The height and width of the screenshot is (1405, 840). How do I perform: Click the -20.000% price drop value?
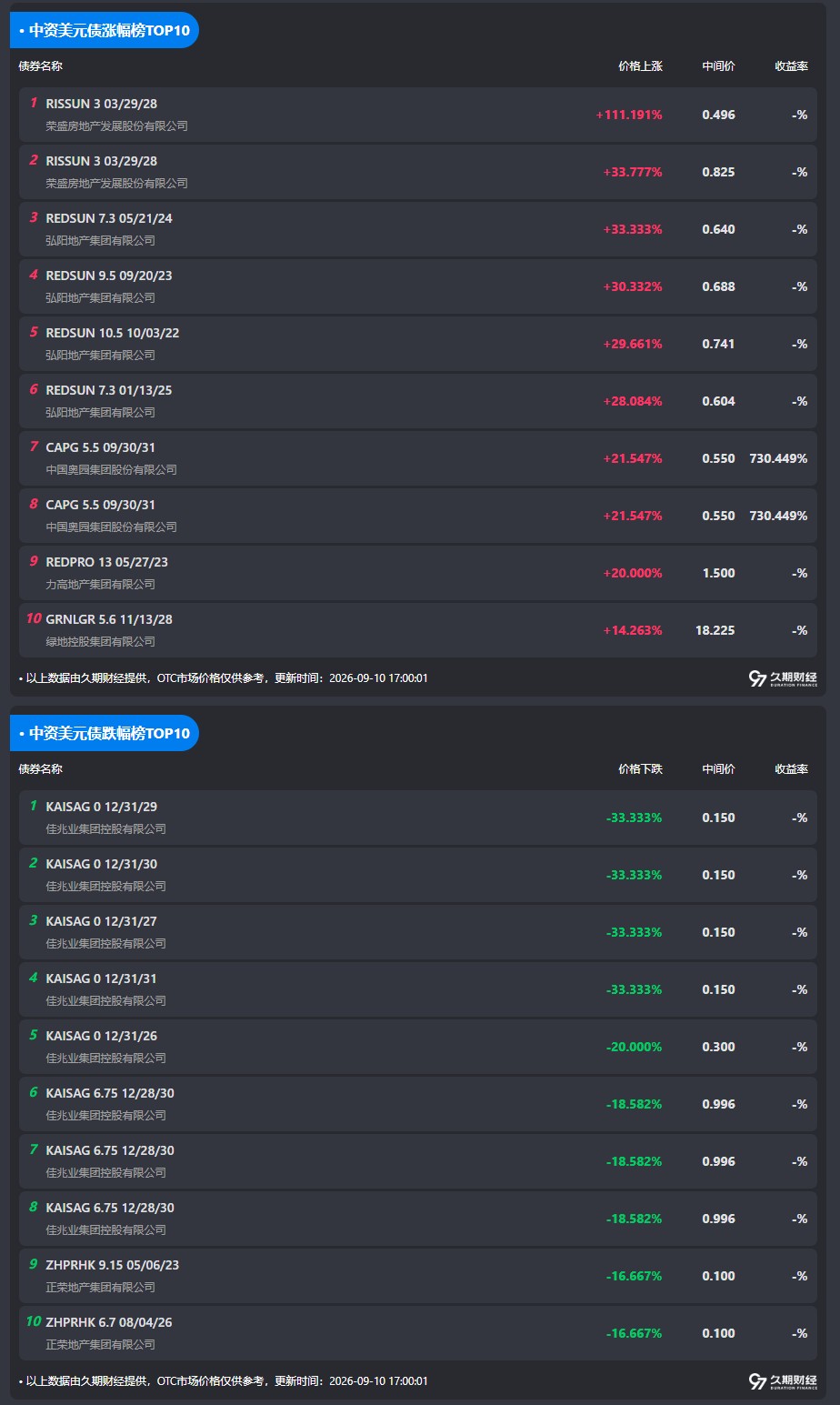click(x=634, y=1047)
